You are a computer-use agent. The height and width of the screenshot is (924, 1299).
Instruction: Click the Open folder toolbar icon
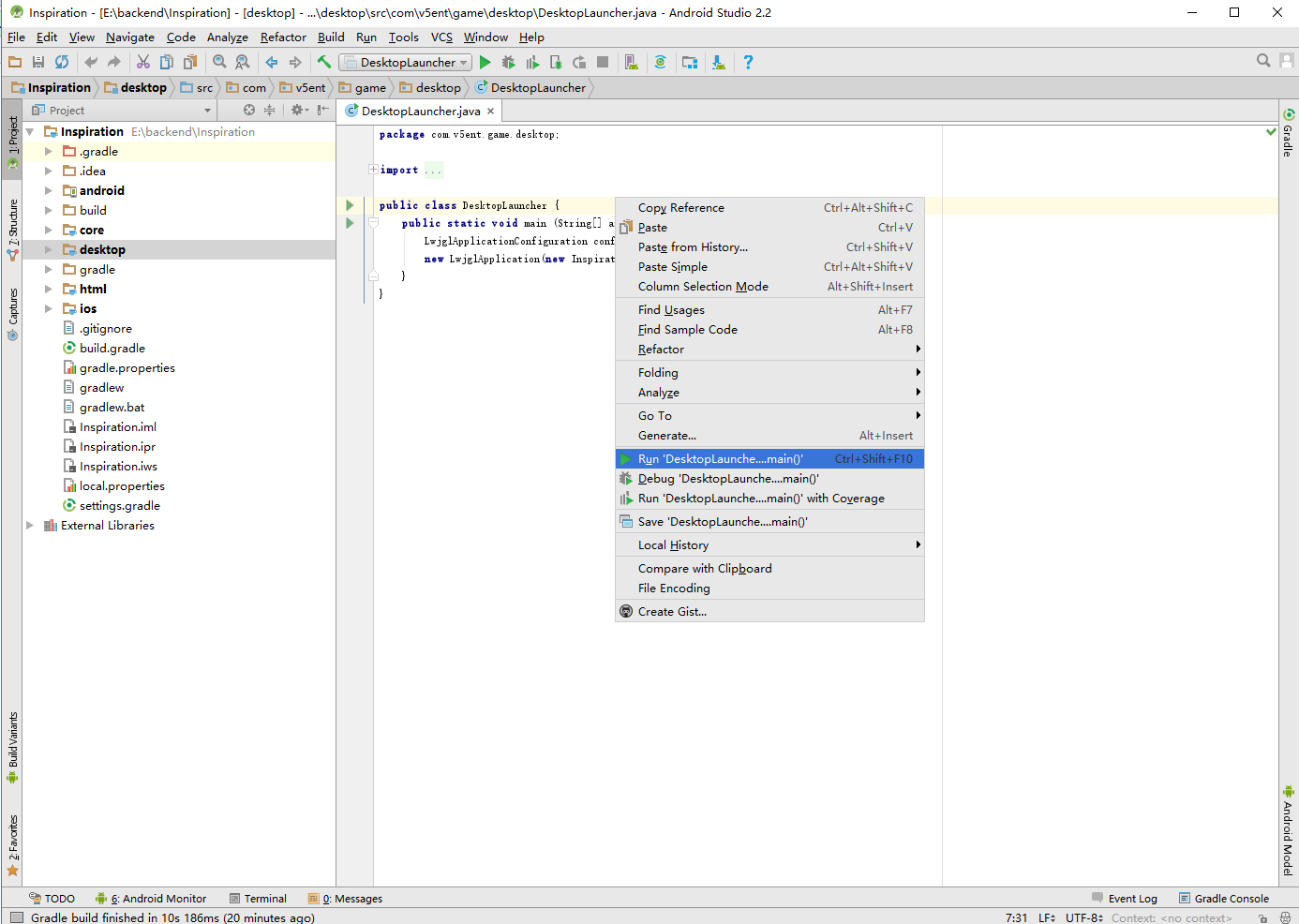coord(15,62)
